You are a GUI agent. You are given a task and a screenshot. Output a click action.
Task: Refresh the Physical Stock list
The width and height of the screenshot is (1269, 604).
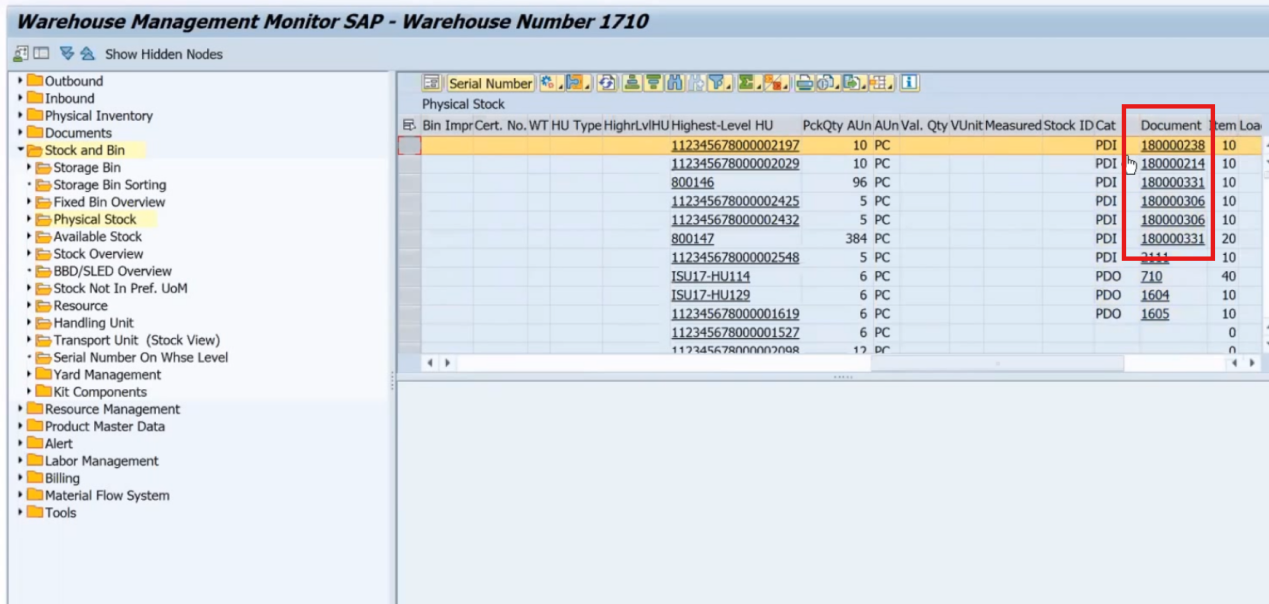[x=607, y=84]
